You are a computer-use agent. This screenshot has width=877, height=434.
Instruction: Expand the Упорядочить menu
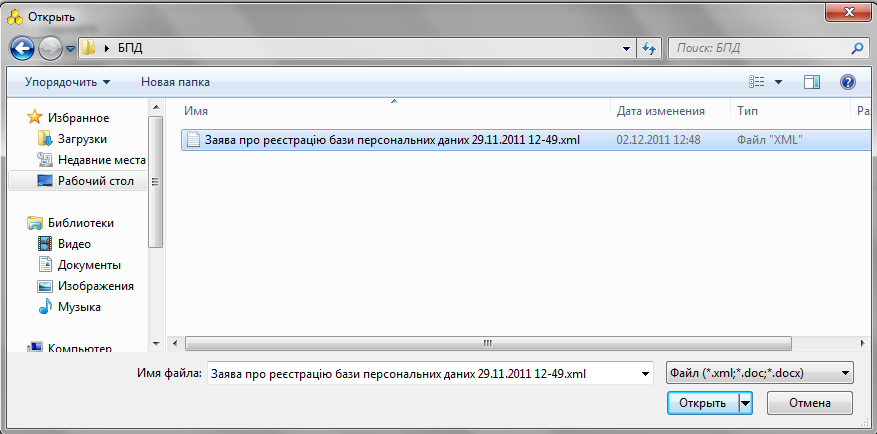(x=67, y=82)
